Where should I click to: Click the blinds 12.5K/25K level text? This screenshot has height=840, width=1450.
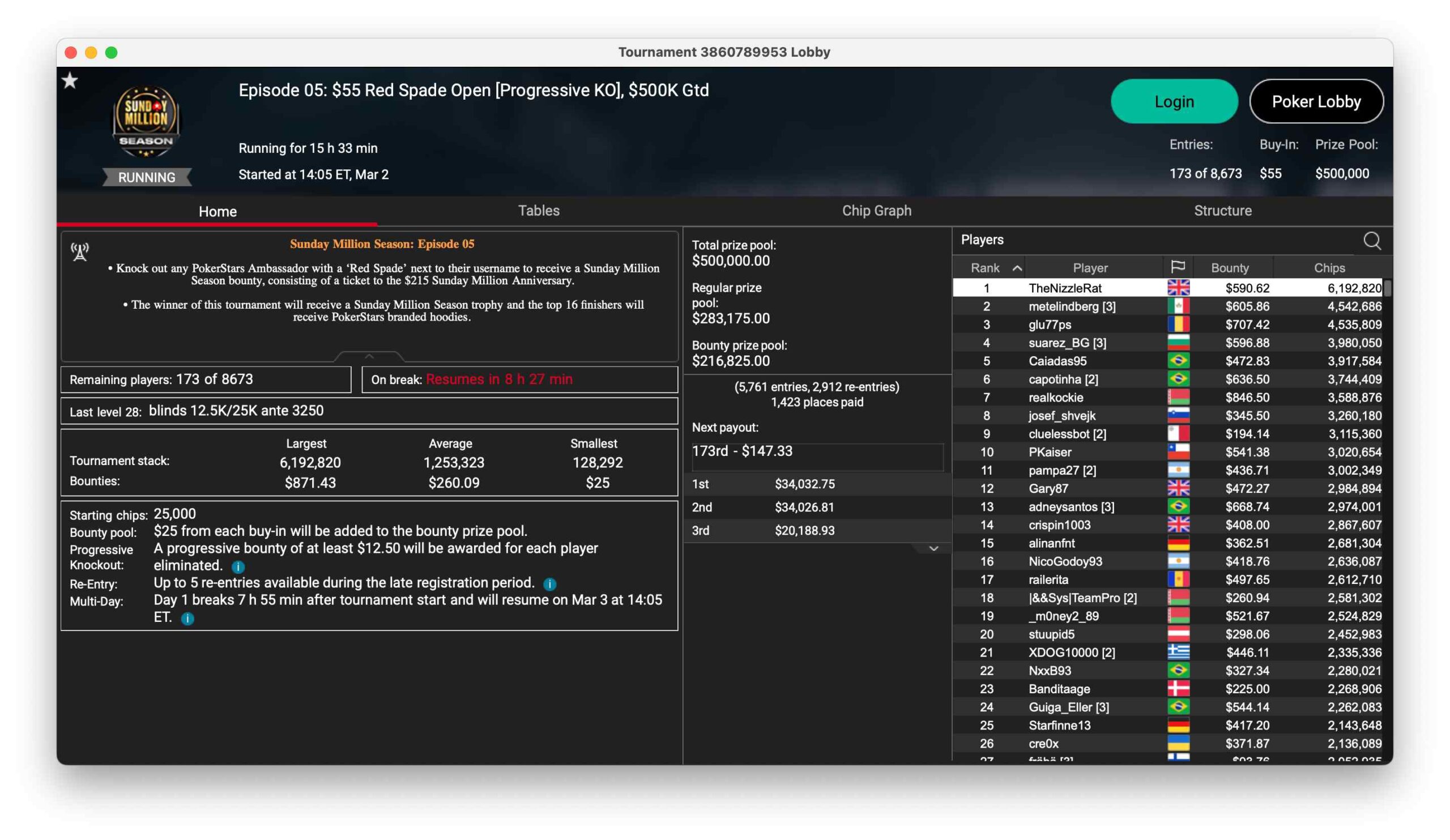[236, 410]
